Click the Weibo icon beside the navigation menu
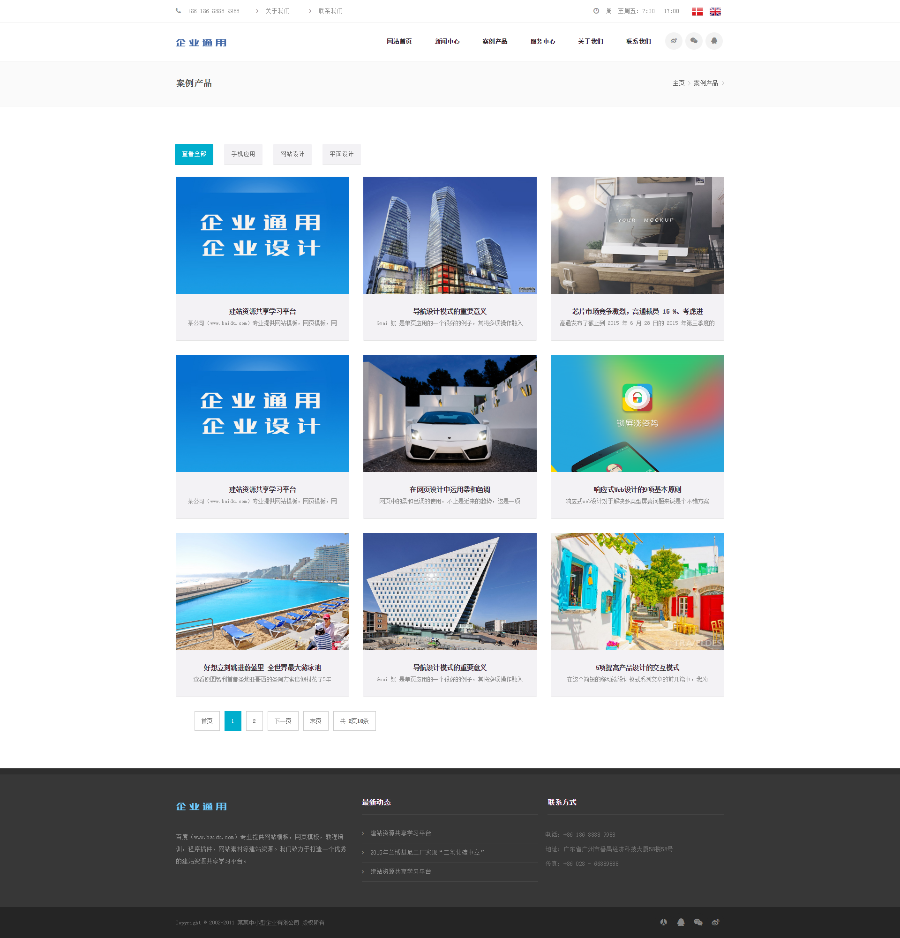This screenshot has width=900, height=938. tap(674, 41)
